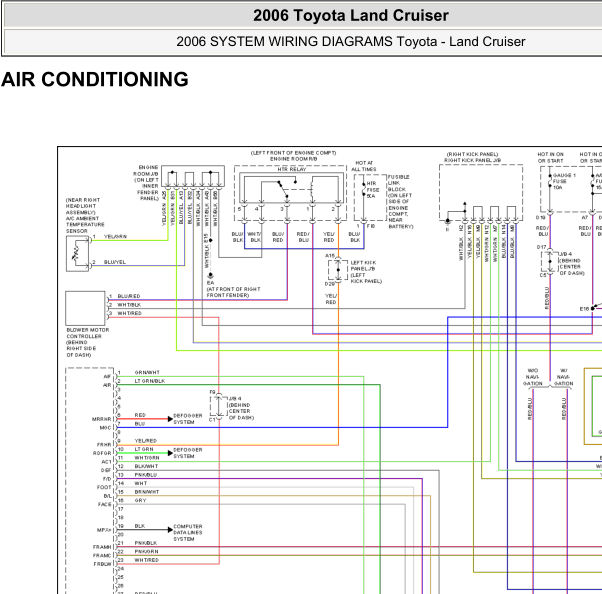Select the 'PNK/BLU' wire label
Image resolution: width=602 pixels, height=594 pixels.
point(146,475)
